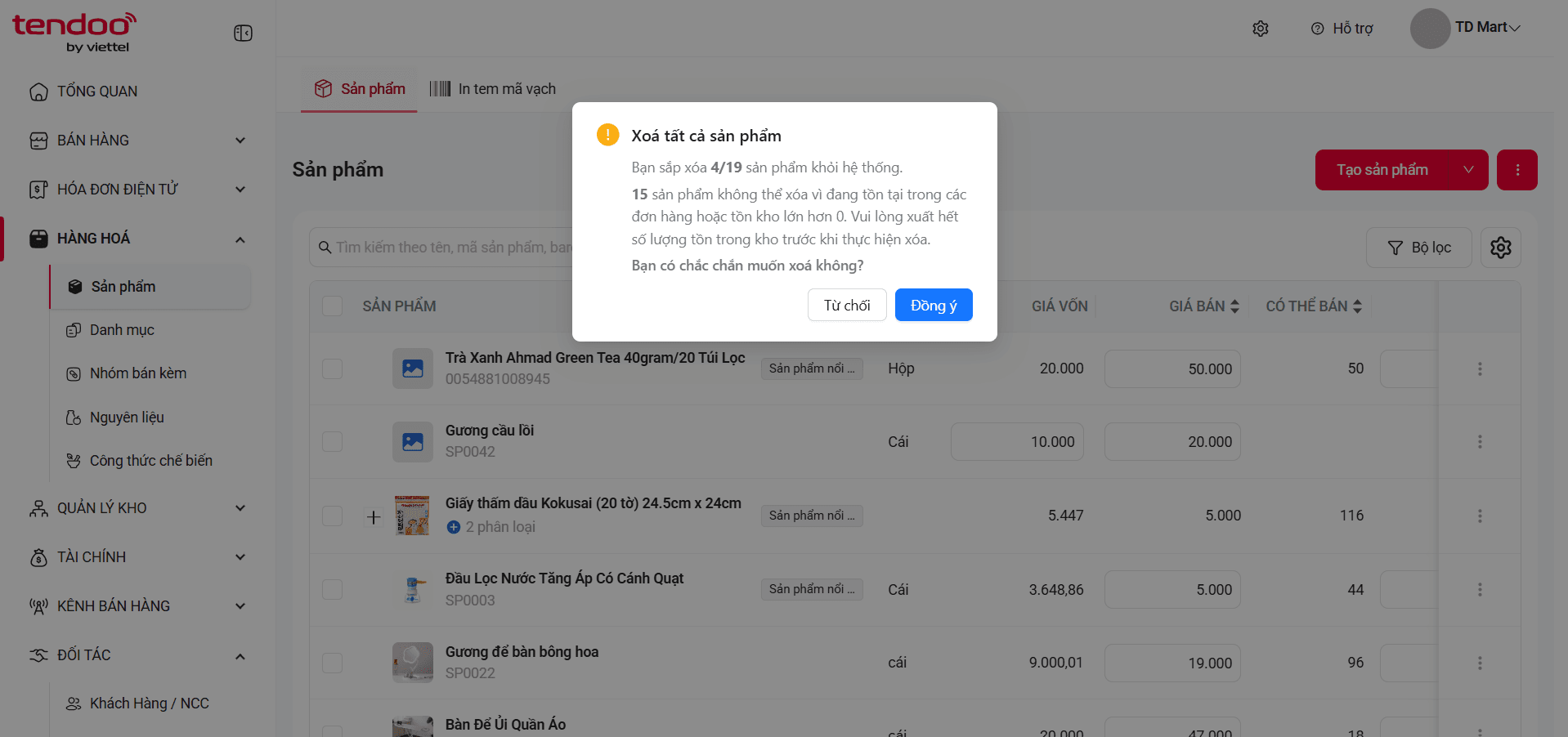The image size is (1568, 737).
Task: Open the Bộ lọc filter button
Action: 1419,248
